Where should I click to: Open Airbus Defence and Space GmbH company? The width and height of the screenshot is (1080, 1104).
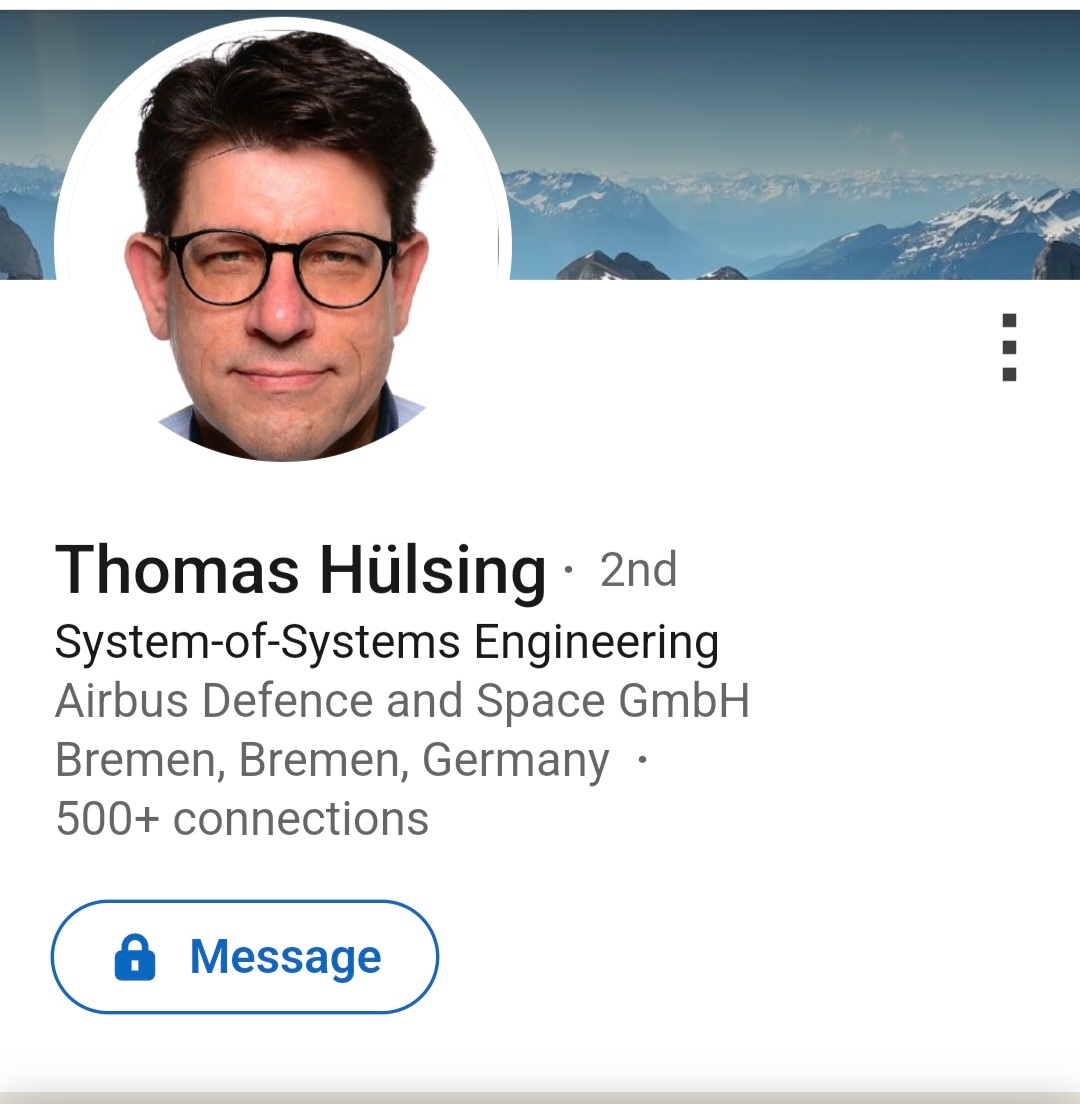(x=402, y=701)
